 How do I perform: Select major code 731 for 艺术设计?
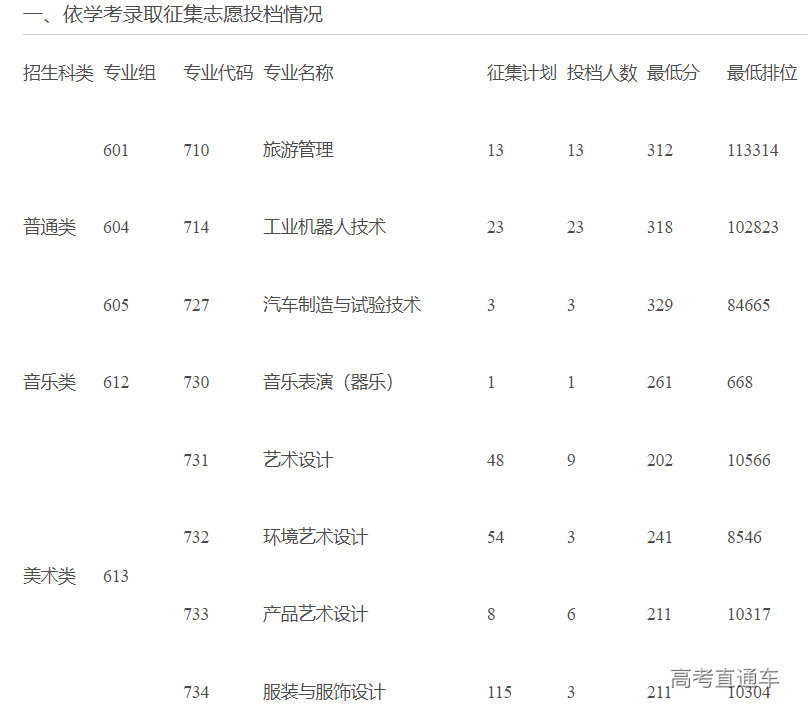click(x=196, y=460)
